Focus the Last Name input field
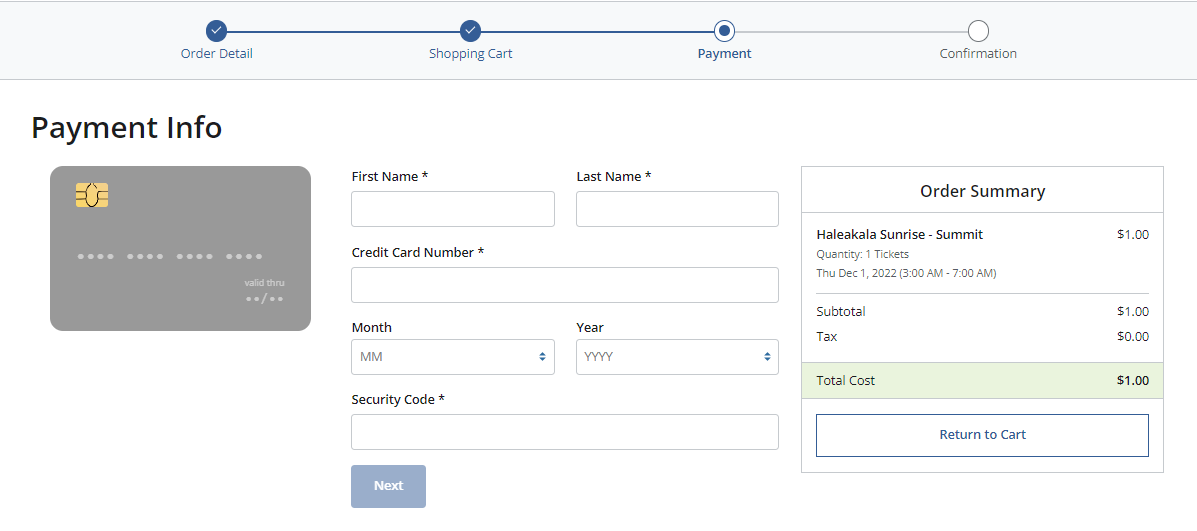Image resolution: width=1197 pixels, height=531 pixels. coord(677,209)
